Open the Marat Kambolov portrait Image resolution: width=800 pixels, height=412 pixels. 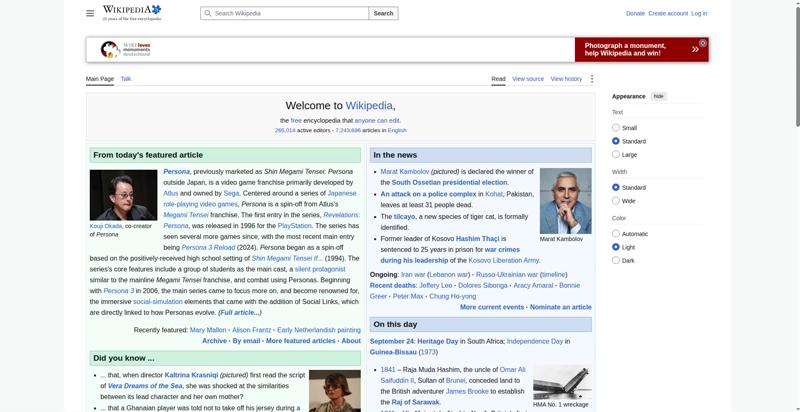(x=565, y=201)
